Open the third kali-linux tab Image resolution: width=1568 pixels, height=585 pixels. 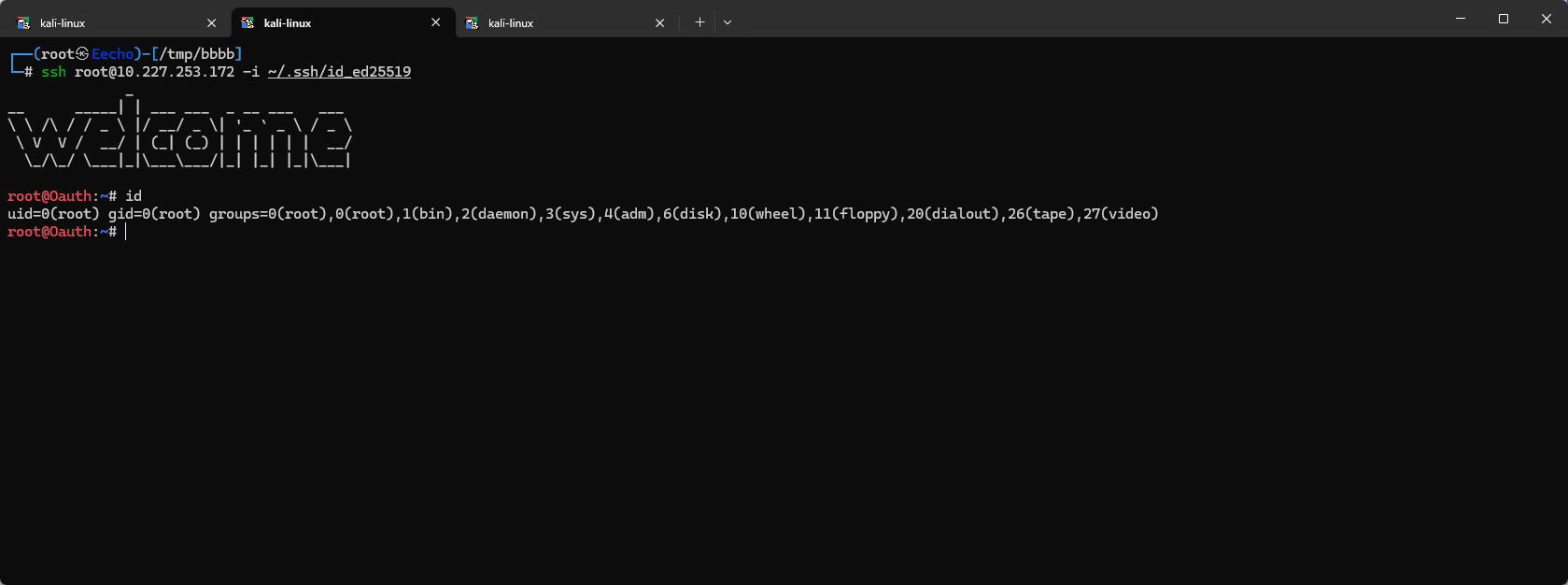pyautogui.click(x=567, y=22)
